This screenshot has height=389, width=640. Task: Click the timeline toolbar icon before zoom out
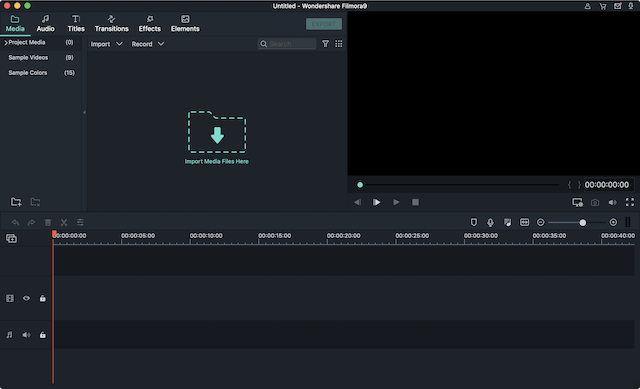[x=524, y=222]
